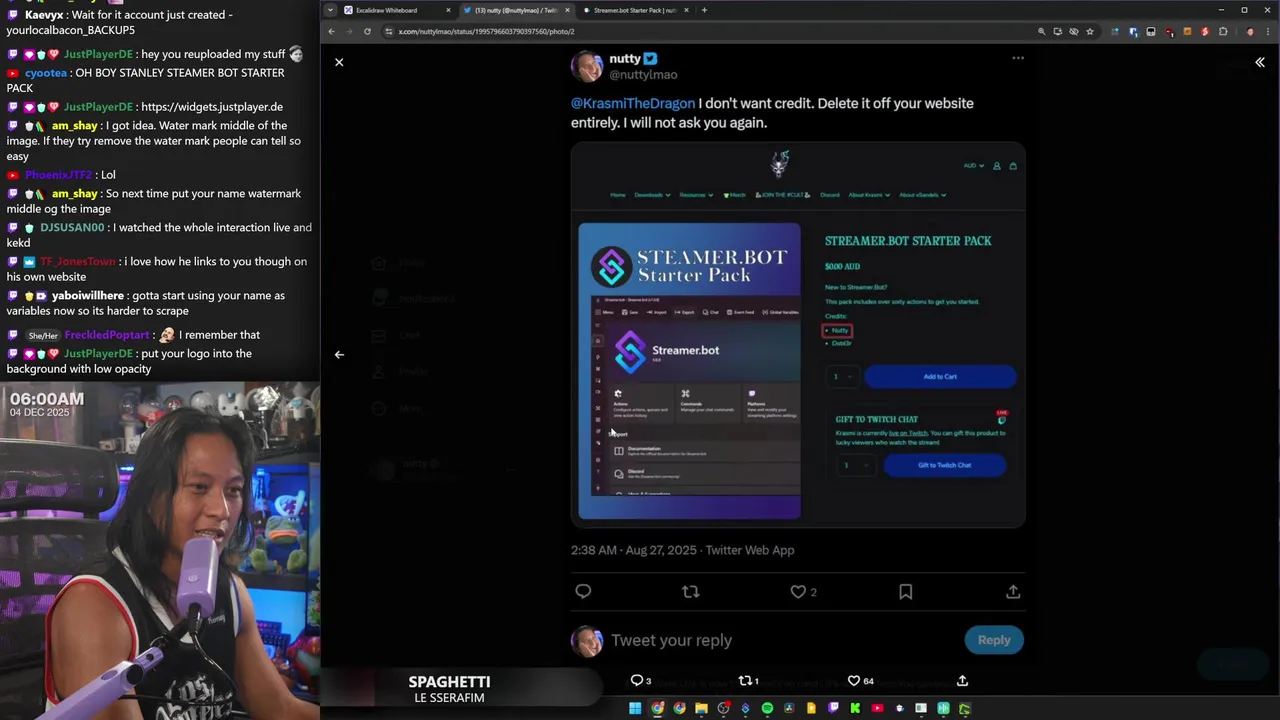Image resolution: width=1280 pixels, height=720 pixels.
Task: Click the DJSUSAN00 username in chat
Action: [x=72, y=228]
